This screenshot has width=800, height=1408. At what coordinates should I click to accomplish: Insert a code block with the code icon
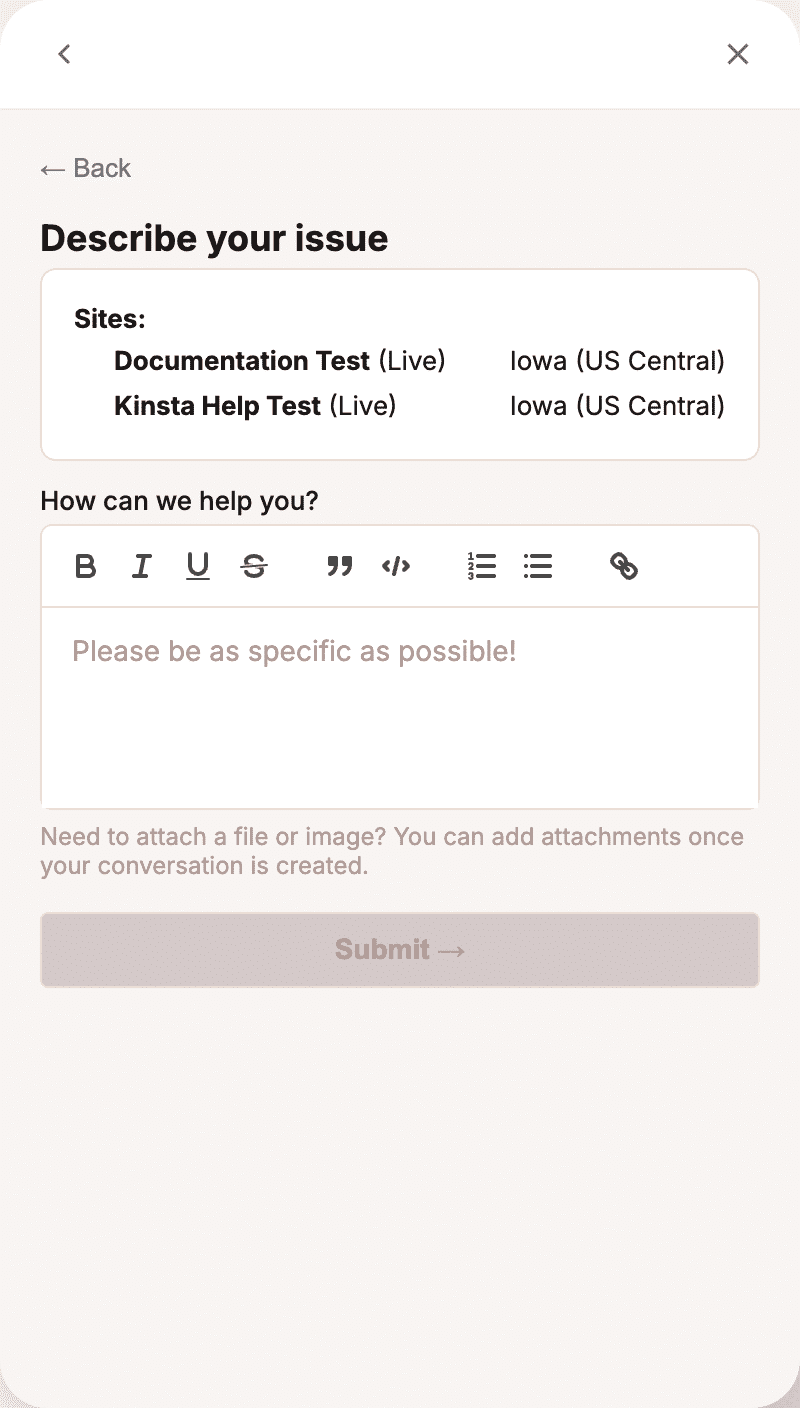pos(396,567)
